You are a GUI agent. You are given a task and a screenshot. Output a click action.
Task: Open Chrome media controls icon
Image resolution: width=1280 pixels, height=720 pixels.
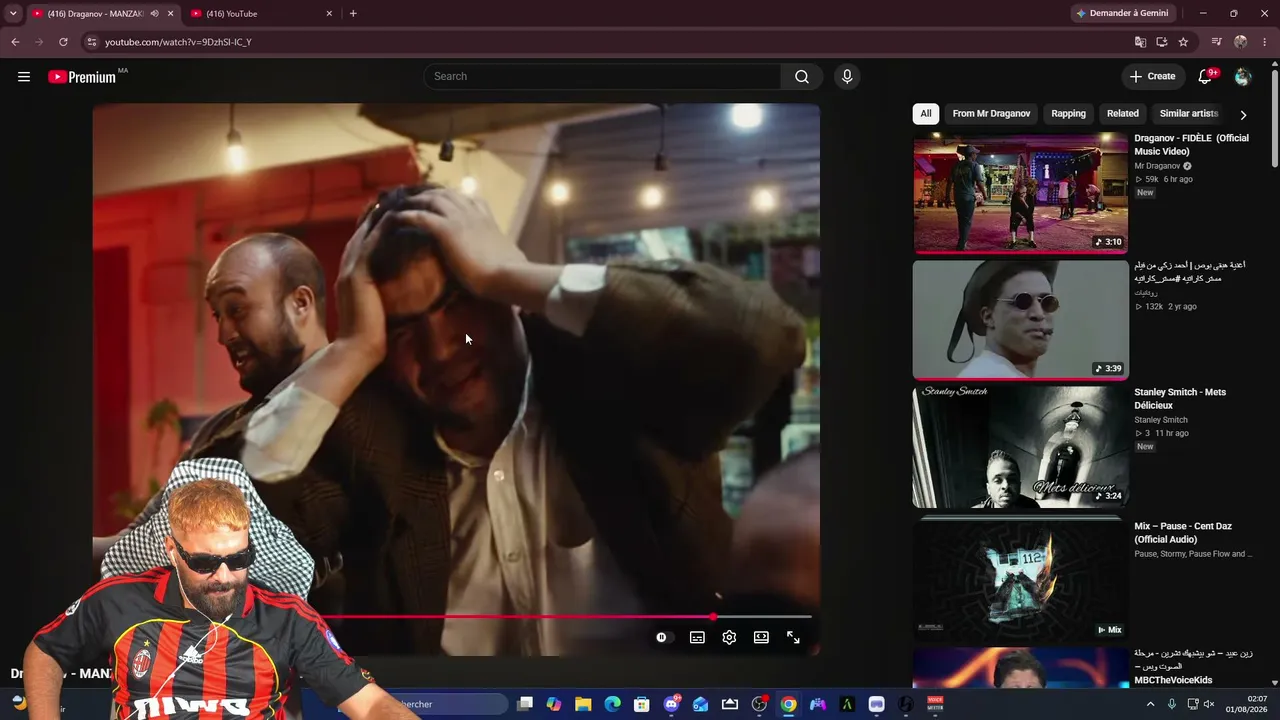coord(1216,42)
